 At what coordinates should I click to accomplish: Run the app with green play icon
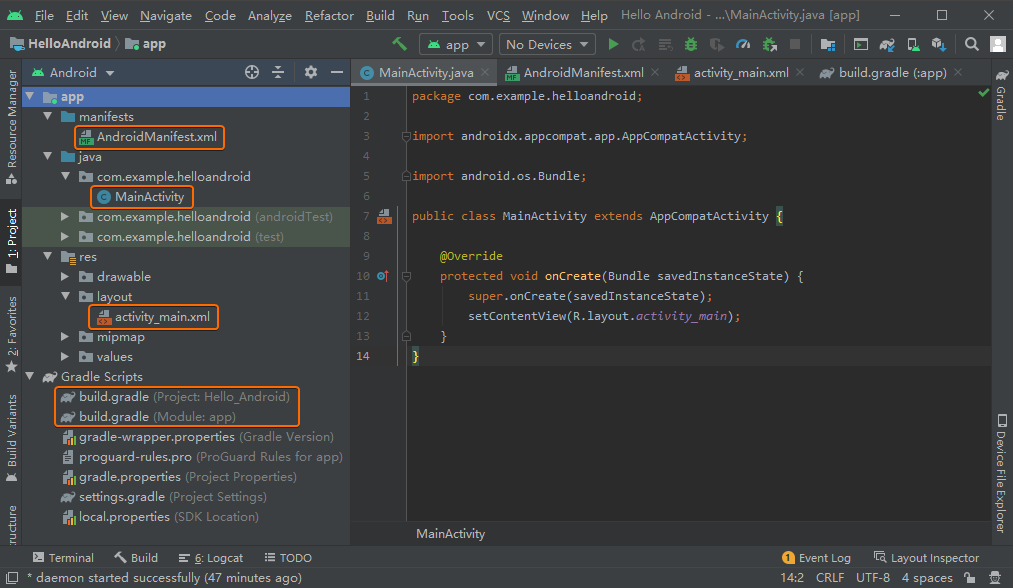coord(613,44)
